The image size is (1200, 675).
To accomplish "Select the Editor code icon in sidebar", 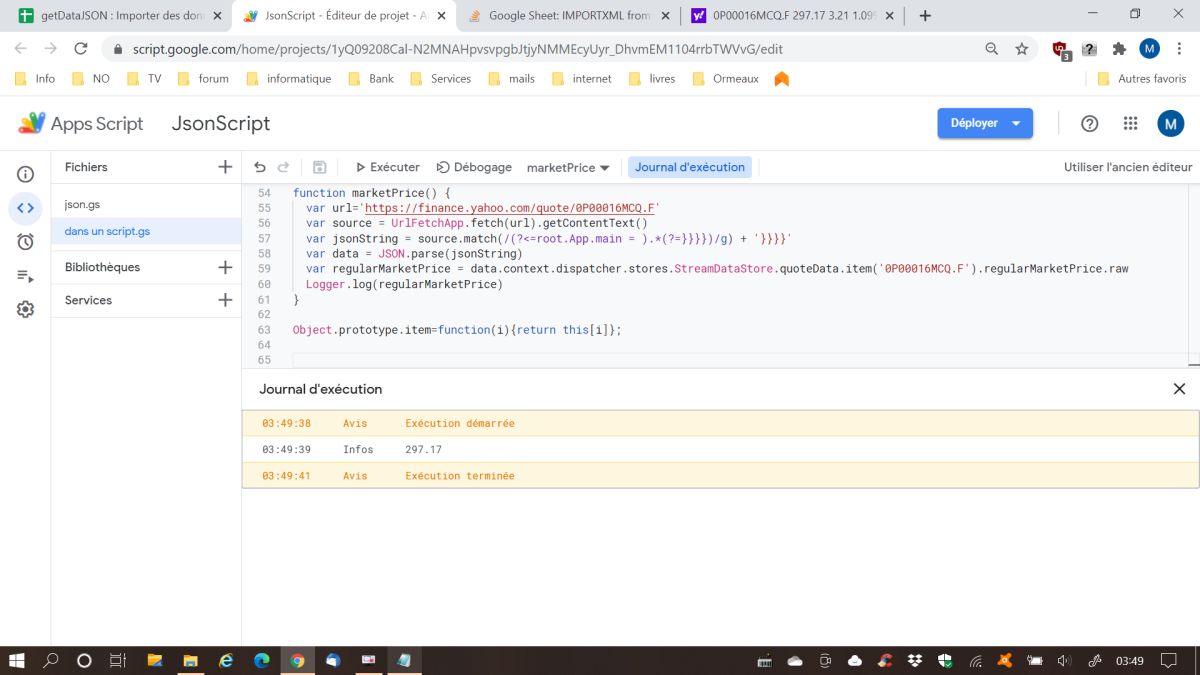I will pyautogui.click(x=26, y=208).
